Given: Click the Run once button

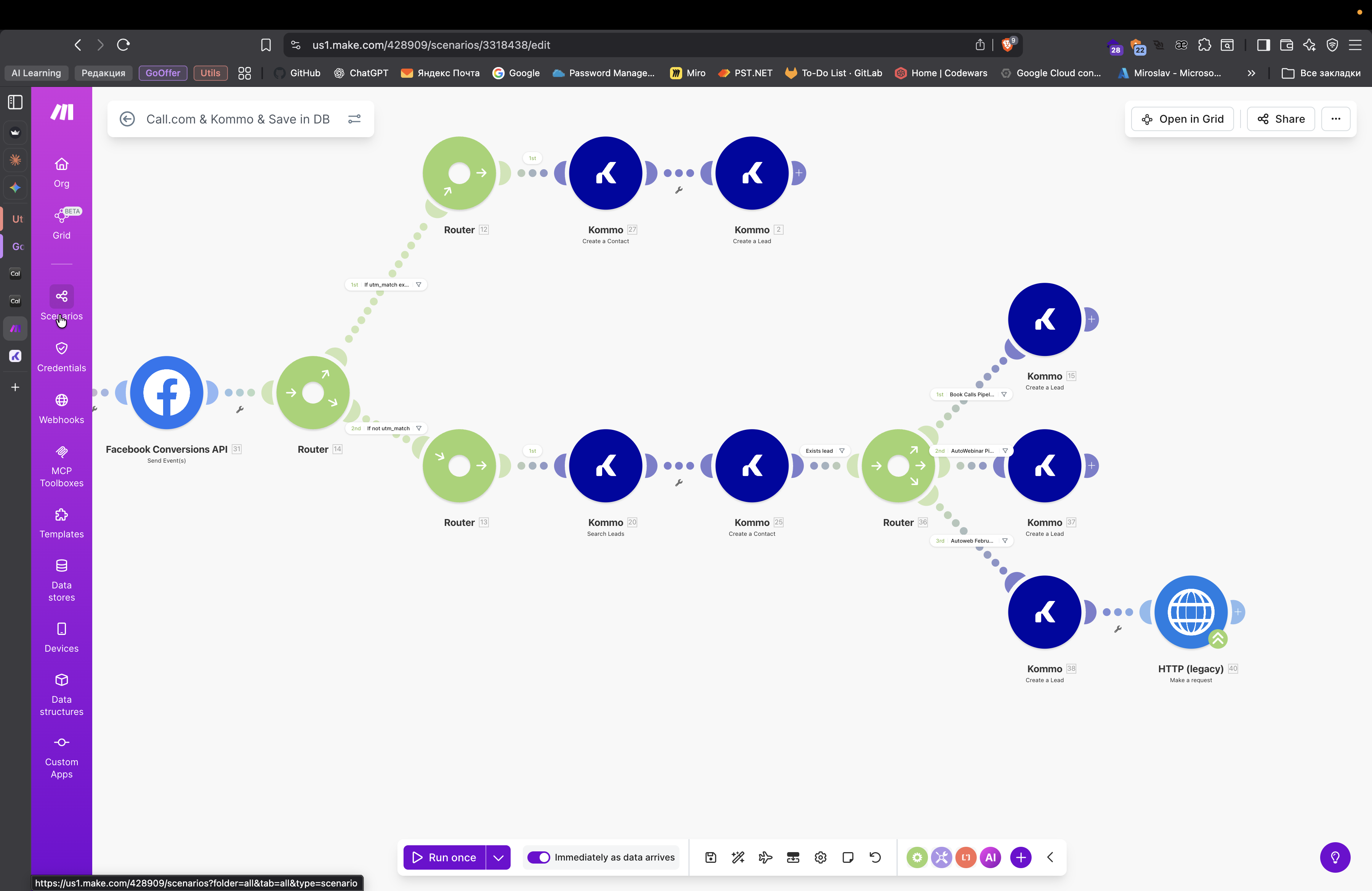Looking at the screenshot, I should (x=444, y=857).
